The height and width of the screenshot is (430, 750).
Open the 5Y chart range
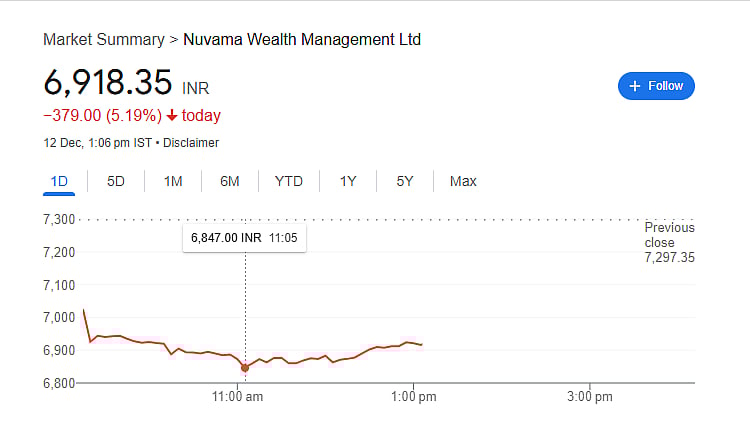tap(405, 181)
